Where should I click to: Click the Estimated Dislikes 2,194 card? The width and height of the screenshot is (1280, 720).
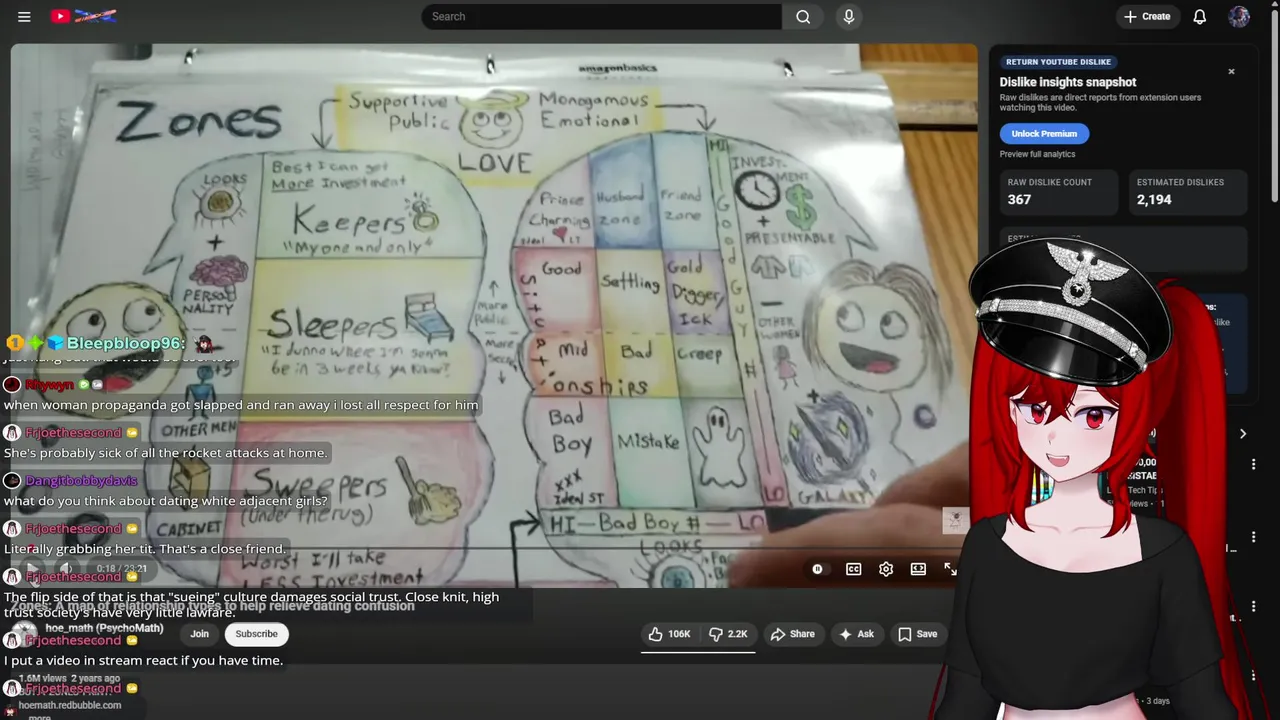tap(1188, 192)
